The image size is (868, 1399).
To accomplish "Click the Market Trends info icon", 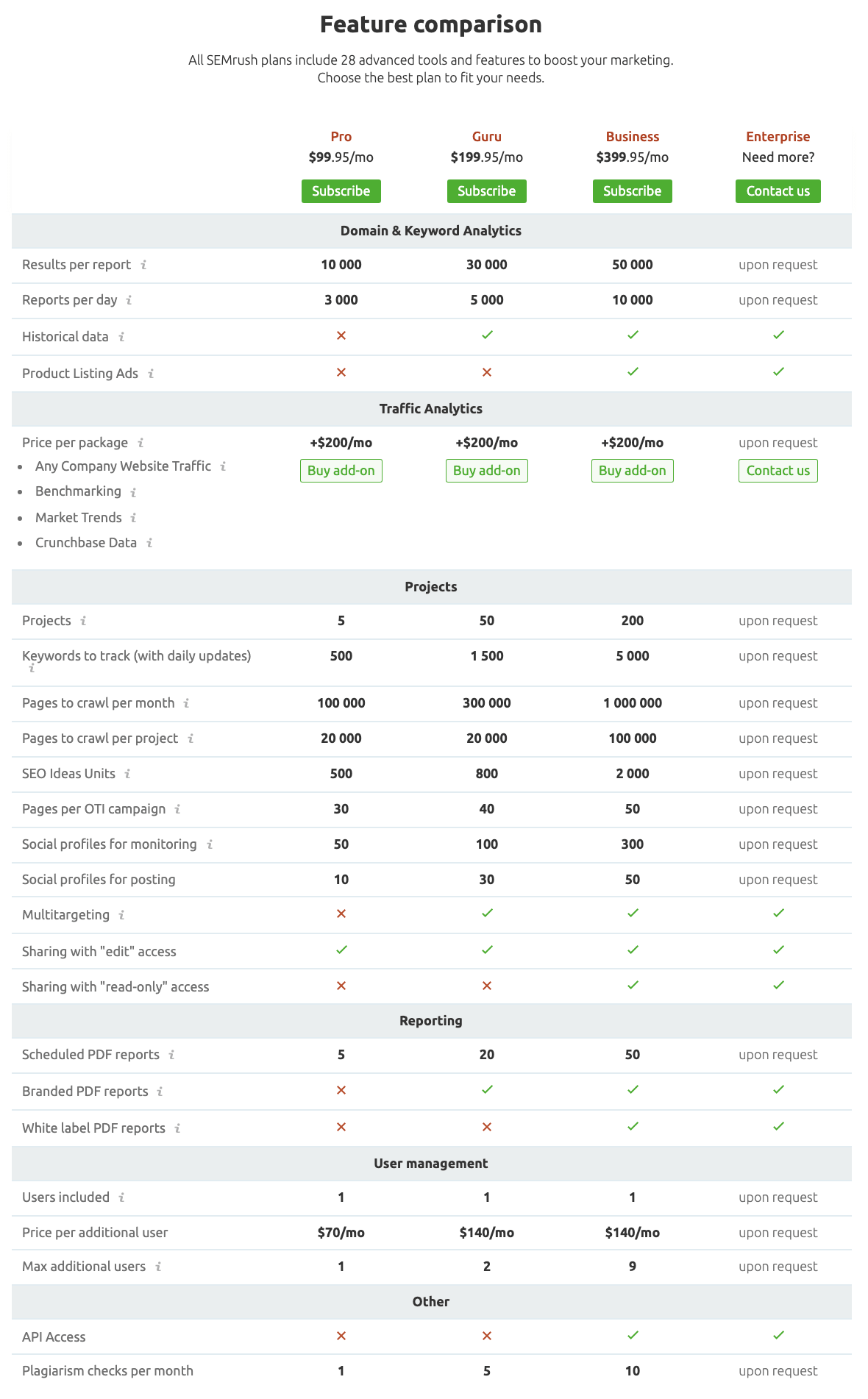I will coord(133,518).
